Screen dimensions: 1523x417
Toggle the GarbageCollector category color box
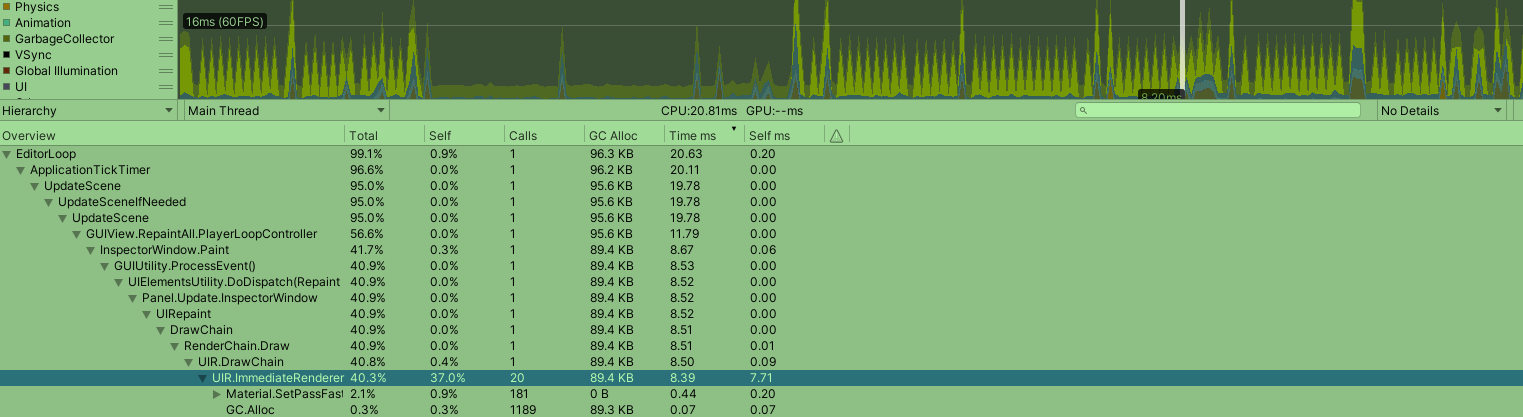point(7,39)
